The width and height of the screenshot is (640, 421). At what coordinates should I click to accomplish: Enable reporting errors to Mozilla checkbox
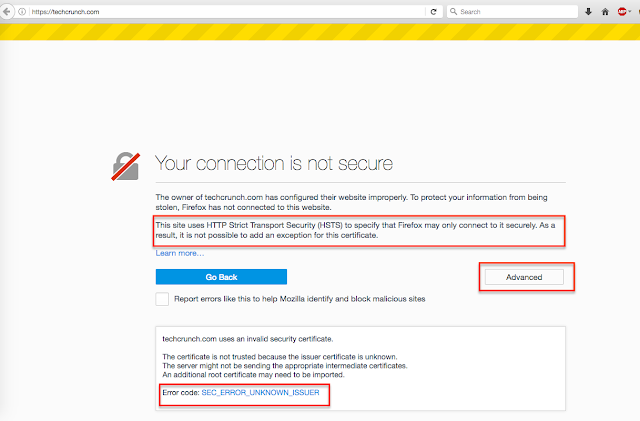coord(163,299)
